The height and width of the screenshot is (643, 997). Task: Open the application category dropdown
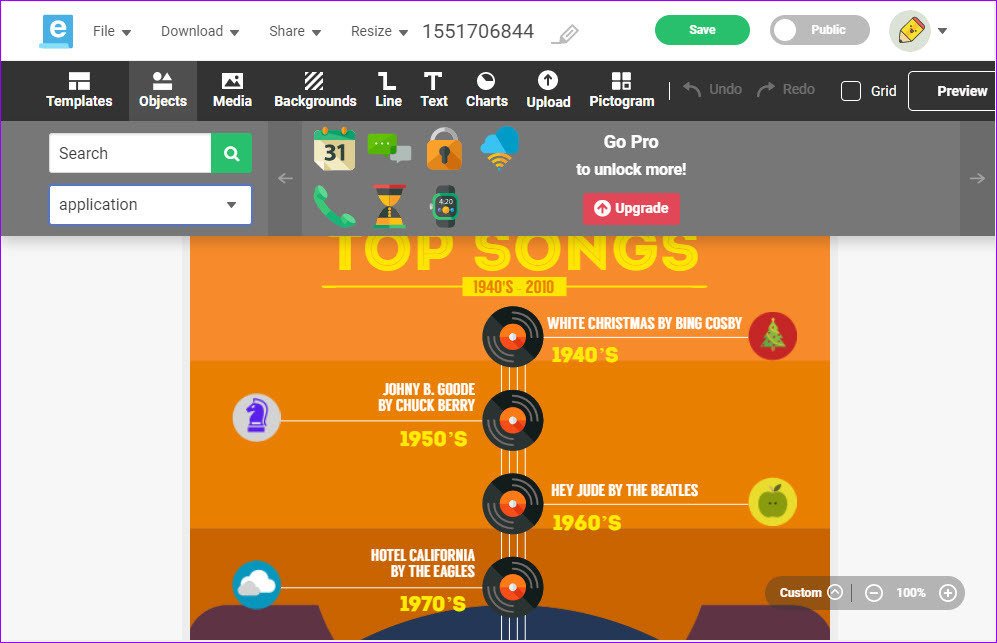150,205
